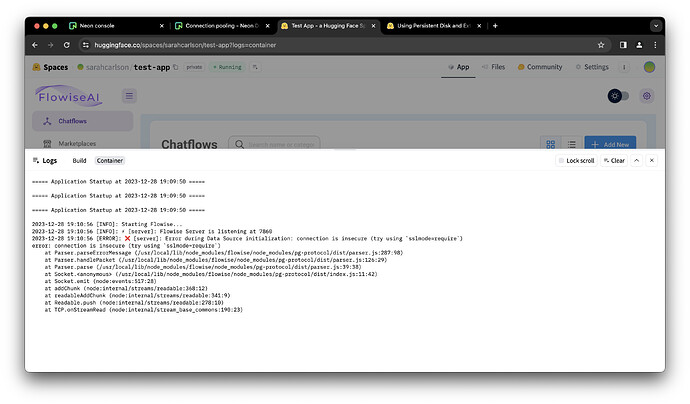Switch Chatflows to card grid view

[x=551, y=144]
